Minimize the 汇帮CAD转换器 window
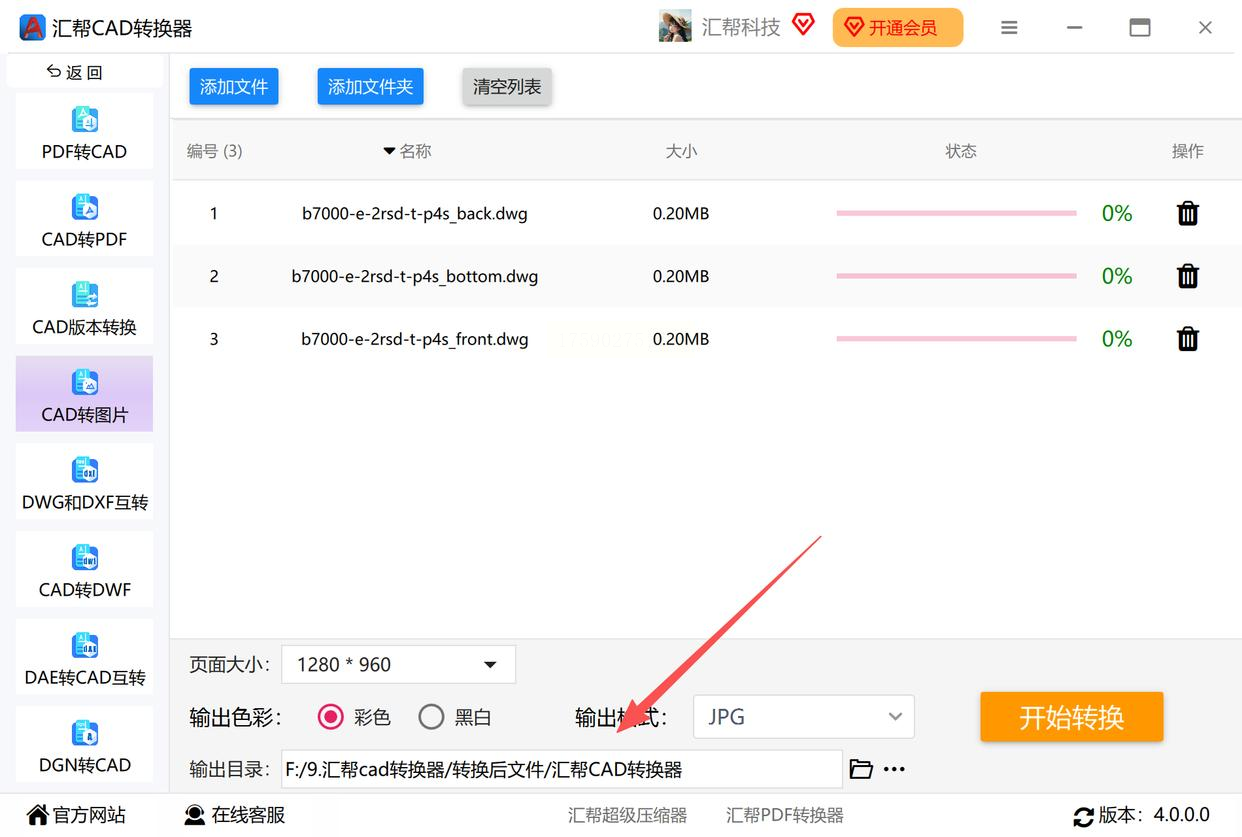Screen dimensions: 1242x837 click(x=1074, y=28)
